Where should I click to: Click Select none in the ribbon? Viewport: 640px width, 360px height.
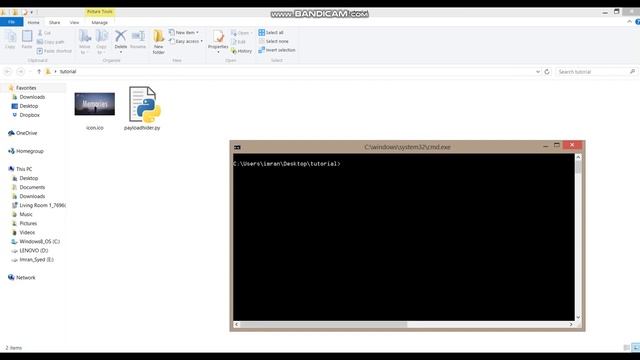(273, 41)
